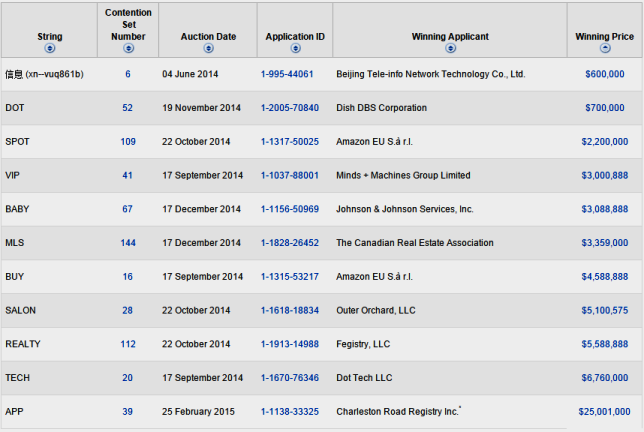Open contention set number 67 link
Viewport: 644px width, 432px height.
click(127, 209)
